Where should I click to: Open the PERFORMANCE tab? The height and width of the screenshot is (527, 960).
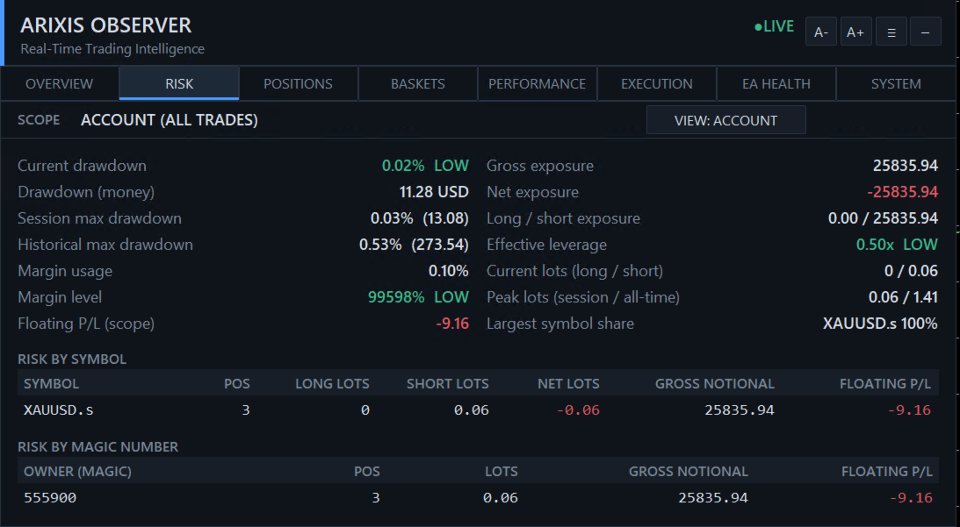(537, 84)
